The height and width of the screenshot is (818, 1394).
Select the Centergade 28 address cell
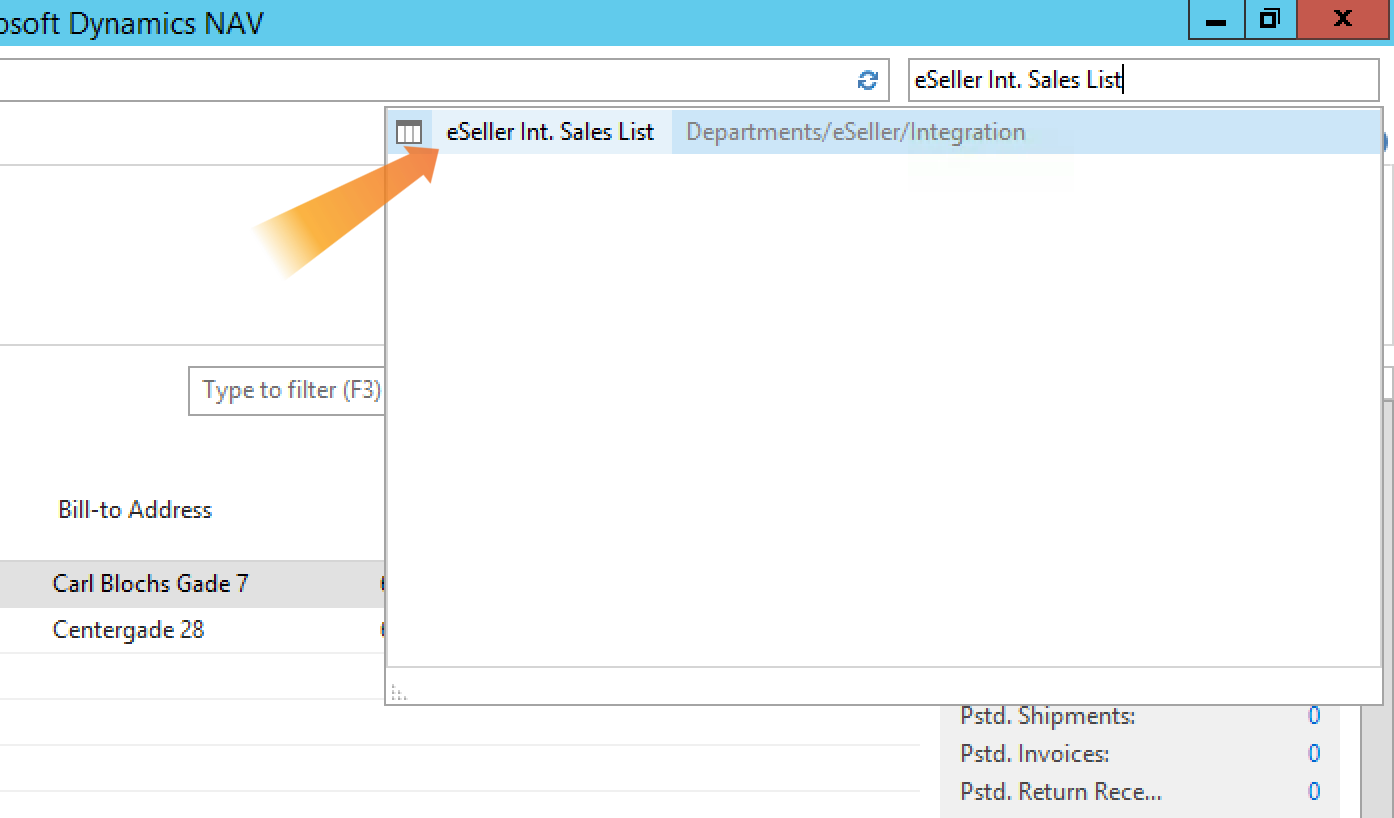128,630
